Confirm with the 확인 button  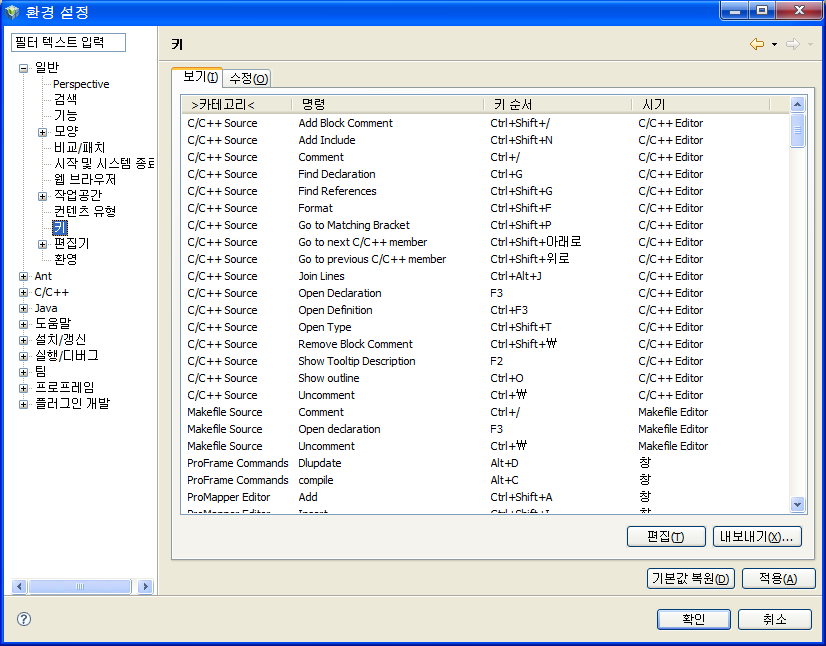[x=694, y=619]
